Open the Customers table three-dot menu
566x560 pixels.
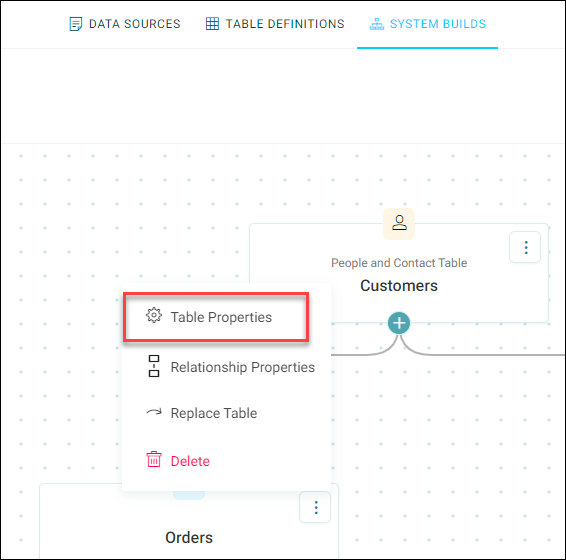click(525, 247)
